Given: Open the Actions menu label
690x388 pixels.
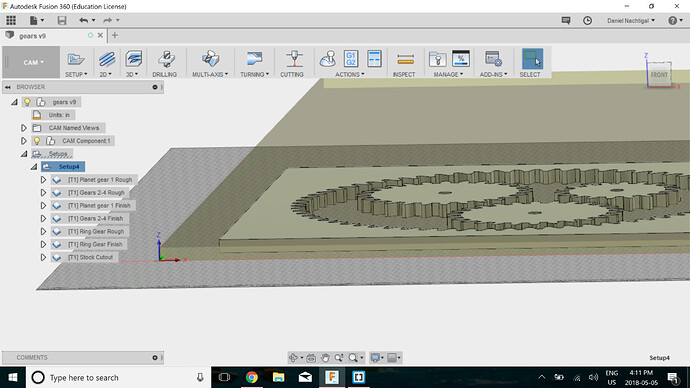Looking at the screenshot, I should pos(350,75).
